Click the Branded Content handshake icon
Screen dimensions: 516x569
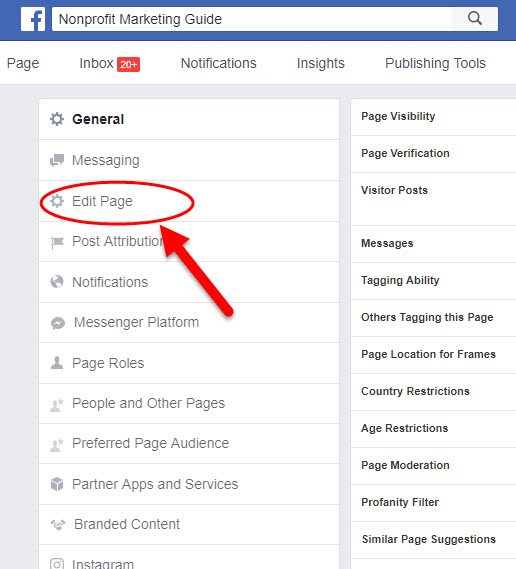point(58,524)
